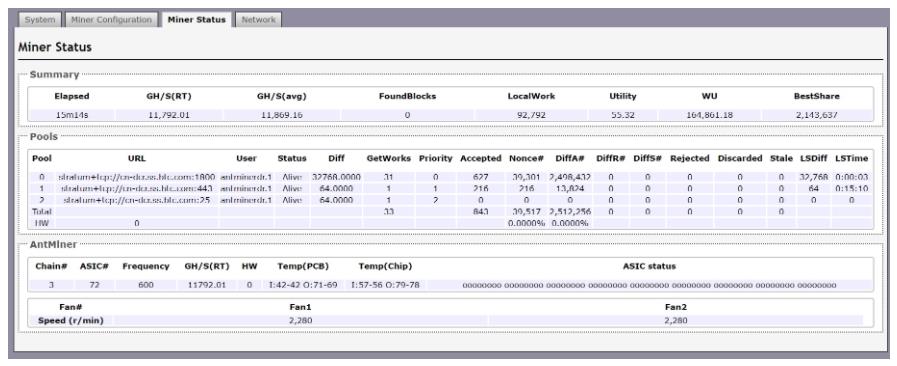Click the Speed (r/min) row label
This screenshot has width=897, height=366.
(71, 321)
